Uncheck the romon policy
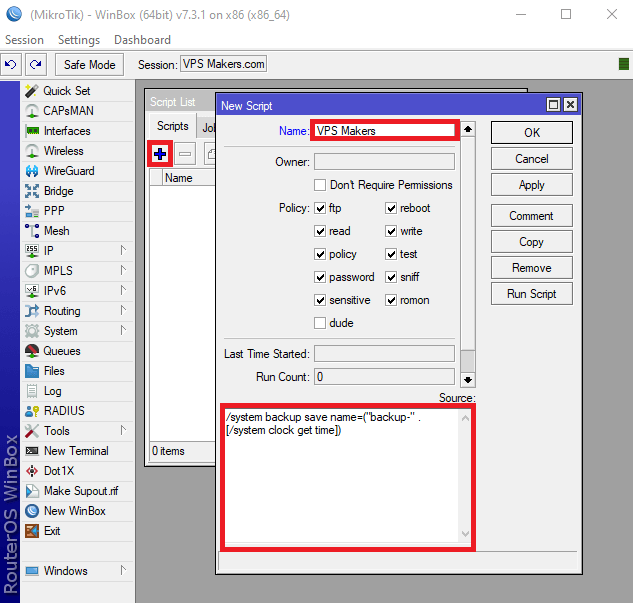 tap(391, 300)
